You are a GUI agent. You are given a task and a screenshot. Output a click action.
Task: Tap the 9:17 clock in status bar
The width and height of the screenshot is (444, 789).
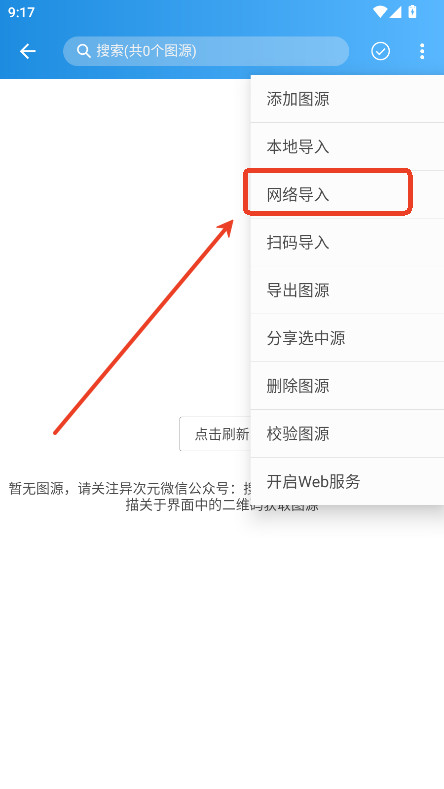coord(21,12)
